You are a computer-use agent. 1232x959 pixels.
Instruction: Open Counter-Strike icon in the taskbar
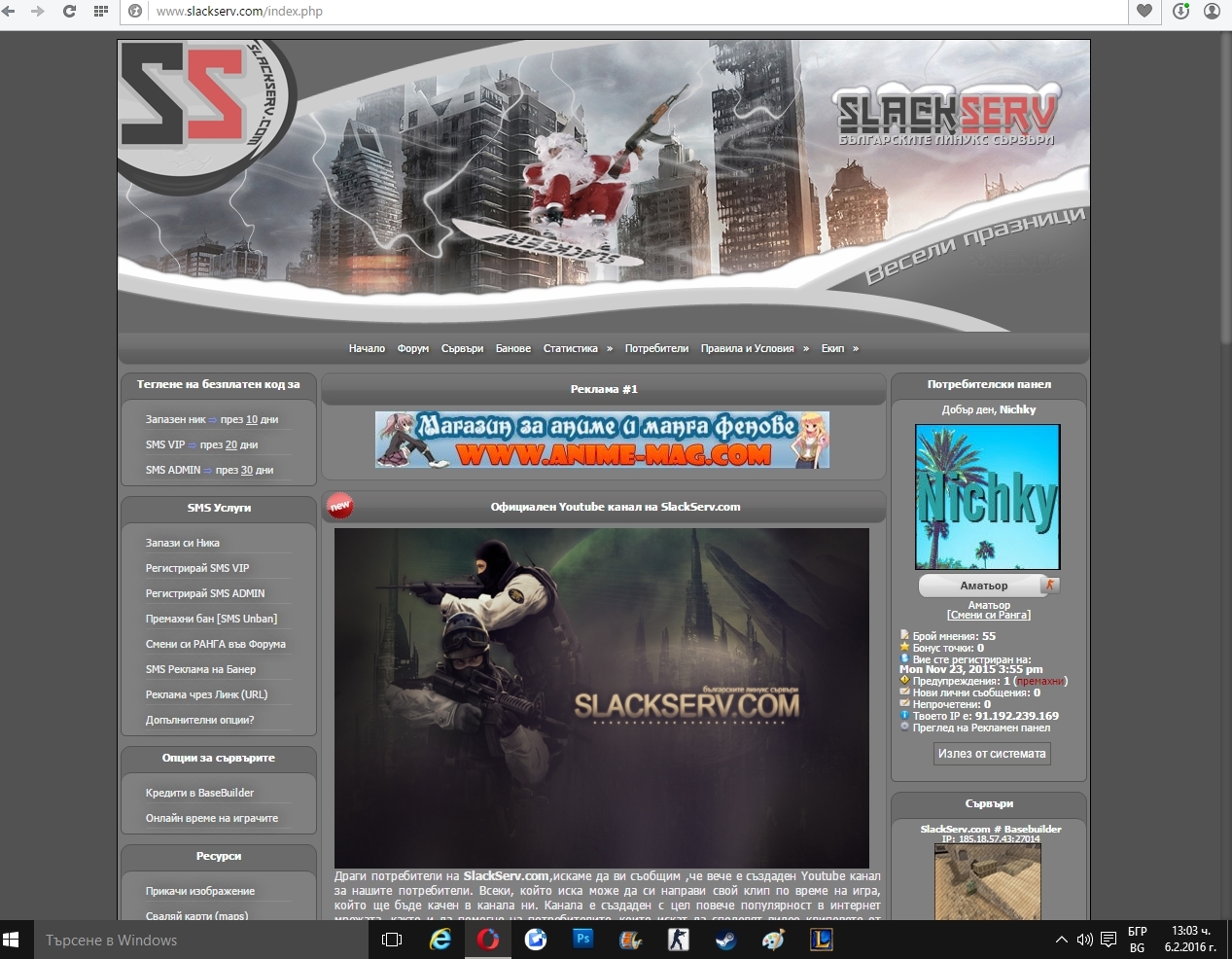point(678,940)
